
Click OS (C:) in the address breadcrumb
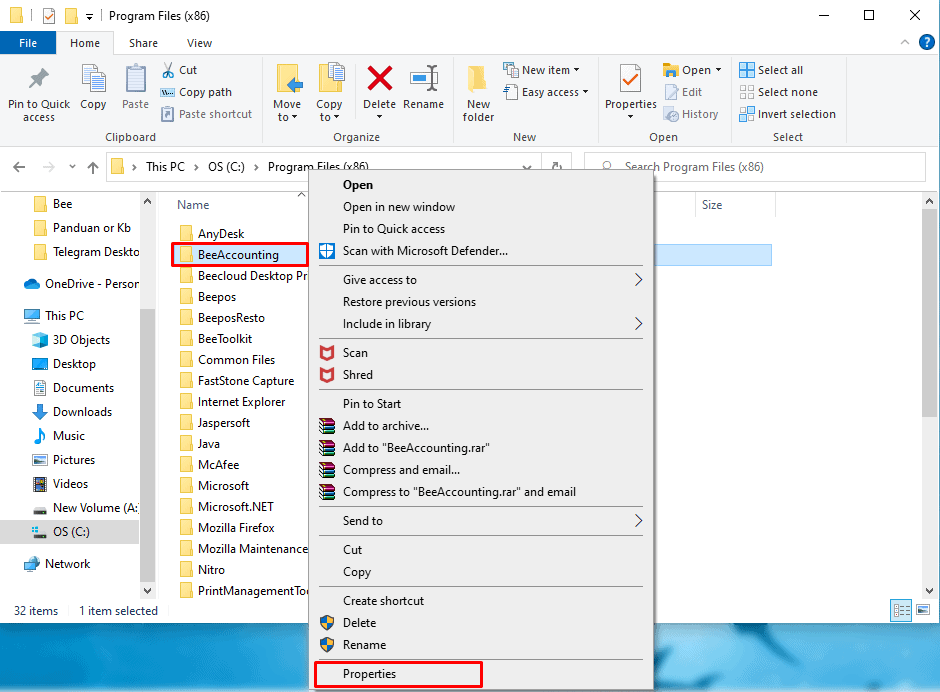coord(226,167)
